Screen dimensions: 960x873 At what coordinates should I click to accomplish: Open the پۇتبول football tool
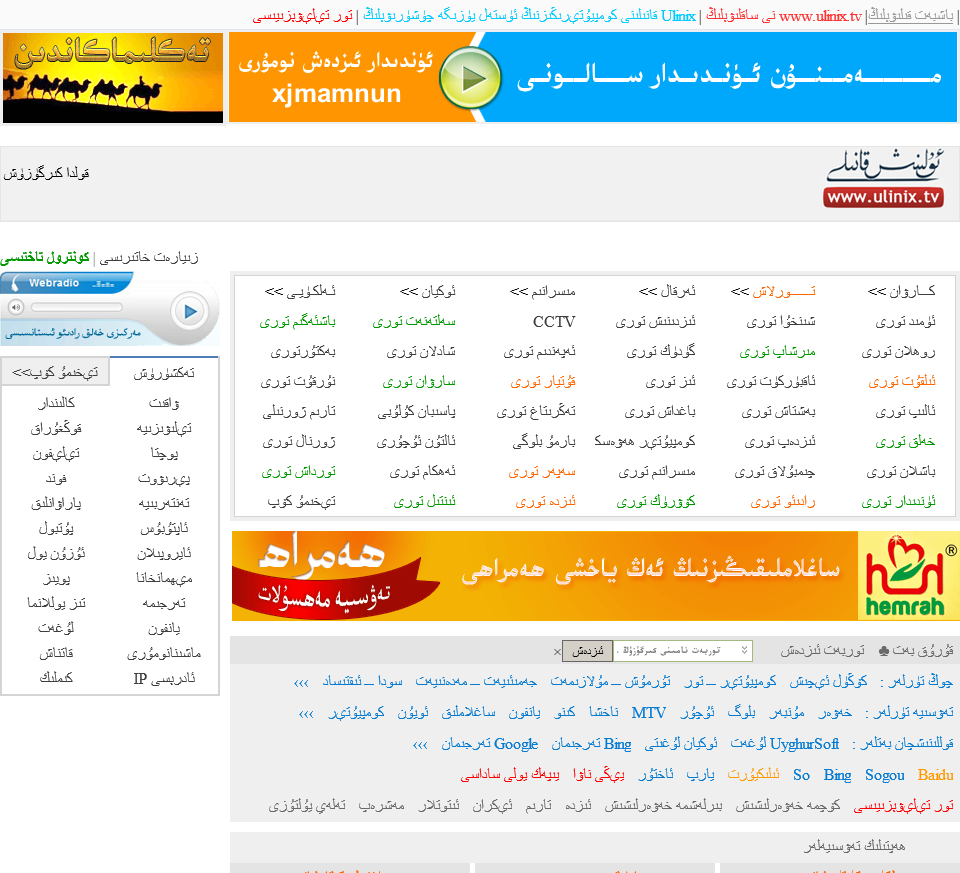point(56,528)
